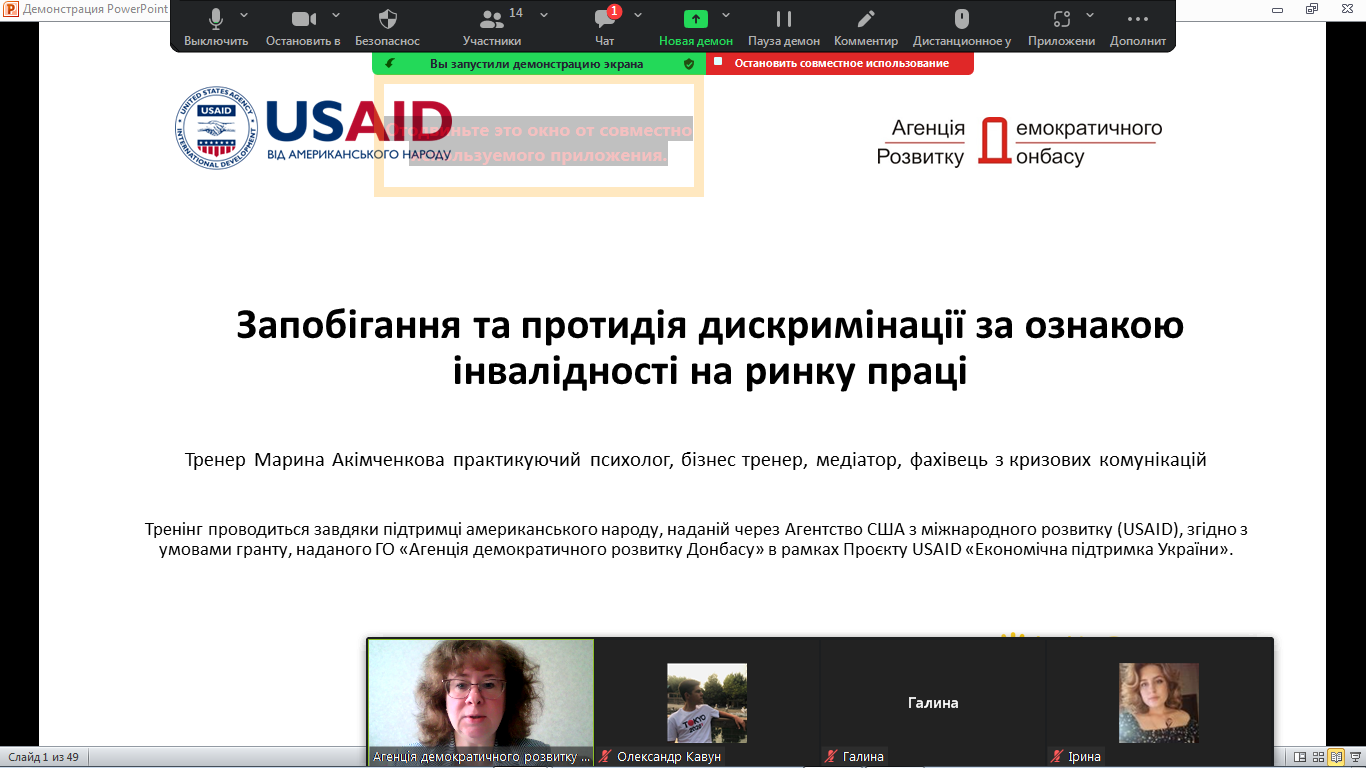Click the unread badge on Чат
This screenshot has width=1366, height=768.
pos(614,12)
